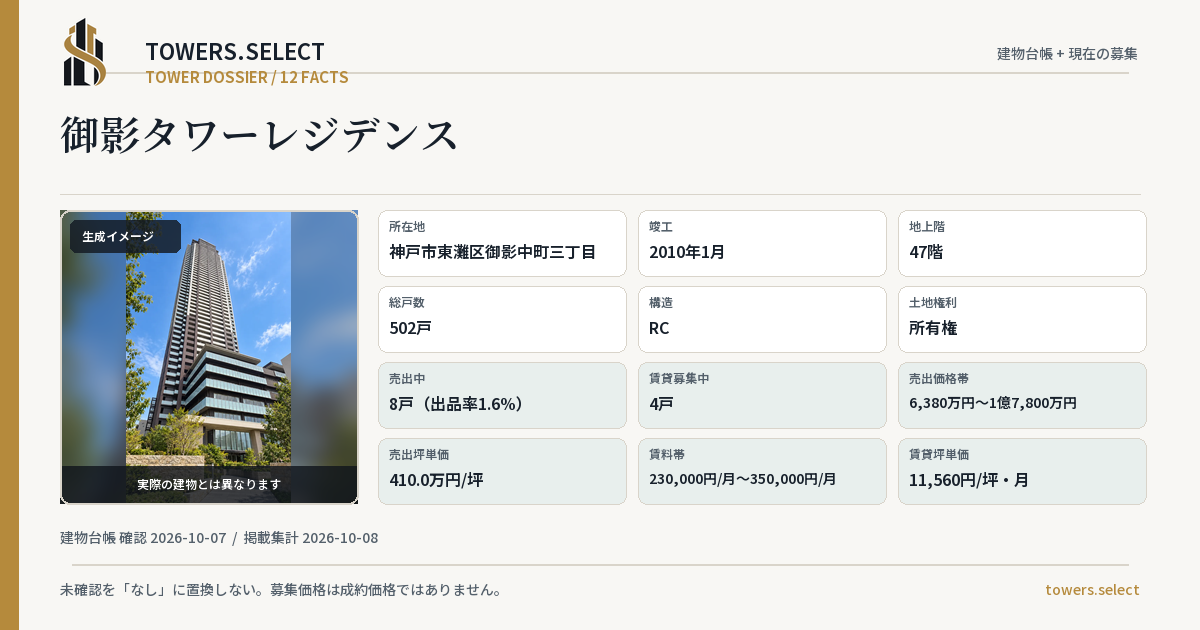Viewport: 1200px width, 630px height.
Task: Click the 売出坪単価 410.0万円 card
Action: (x=502, y=471)
